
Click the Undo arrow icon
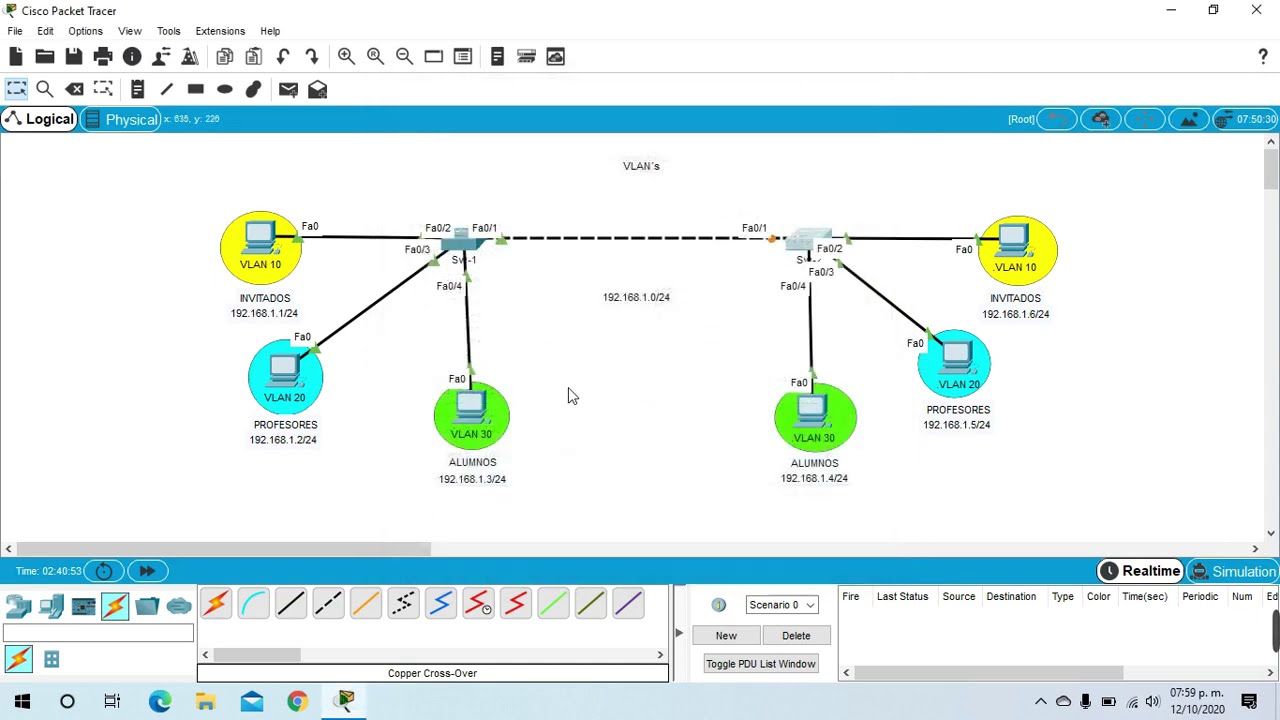click(x=283, y=57)
